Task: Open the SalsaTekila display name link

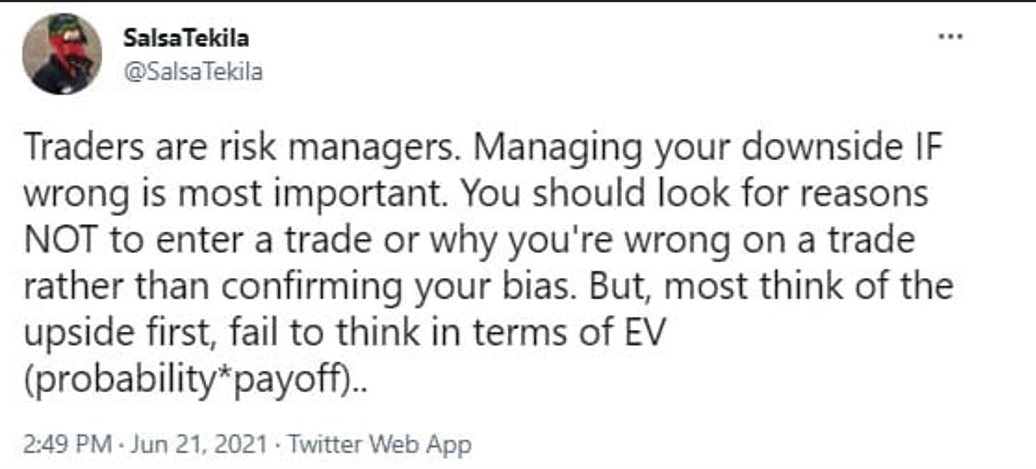Action: (186, 39)
